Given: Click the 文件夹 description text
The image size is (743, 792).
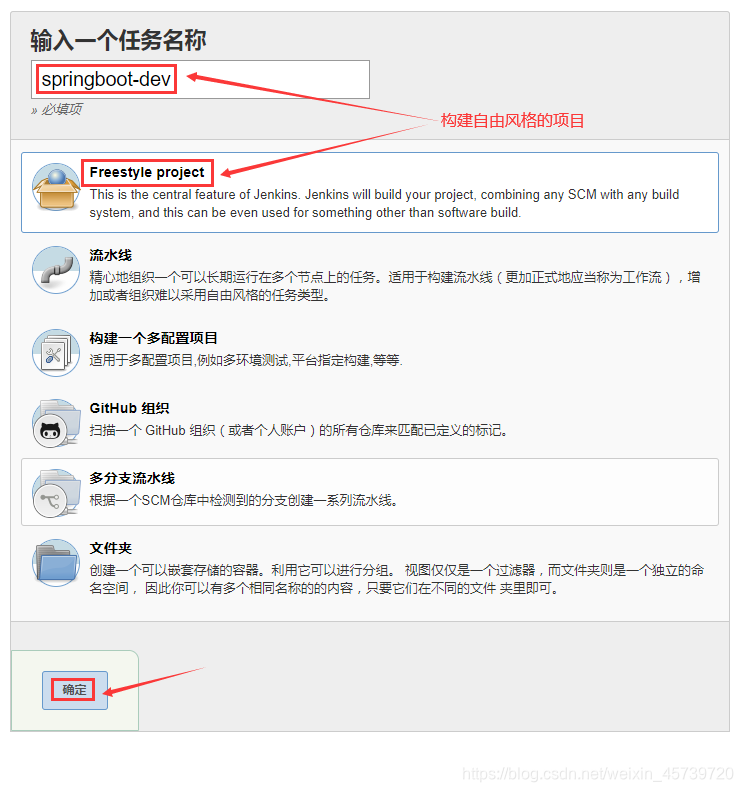Looking at the screenshot, I should 397,579.
